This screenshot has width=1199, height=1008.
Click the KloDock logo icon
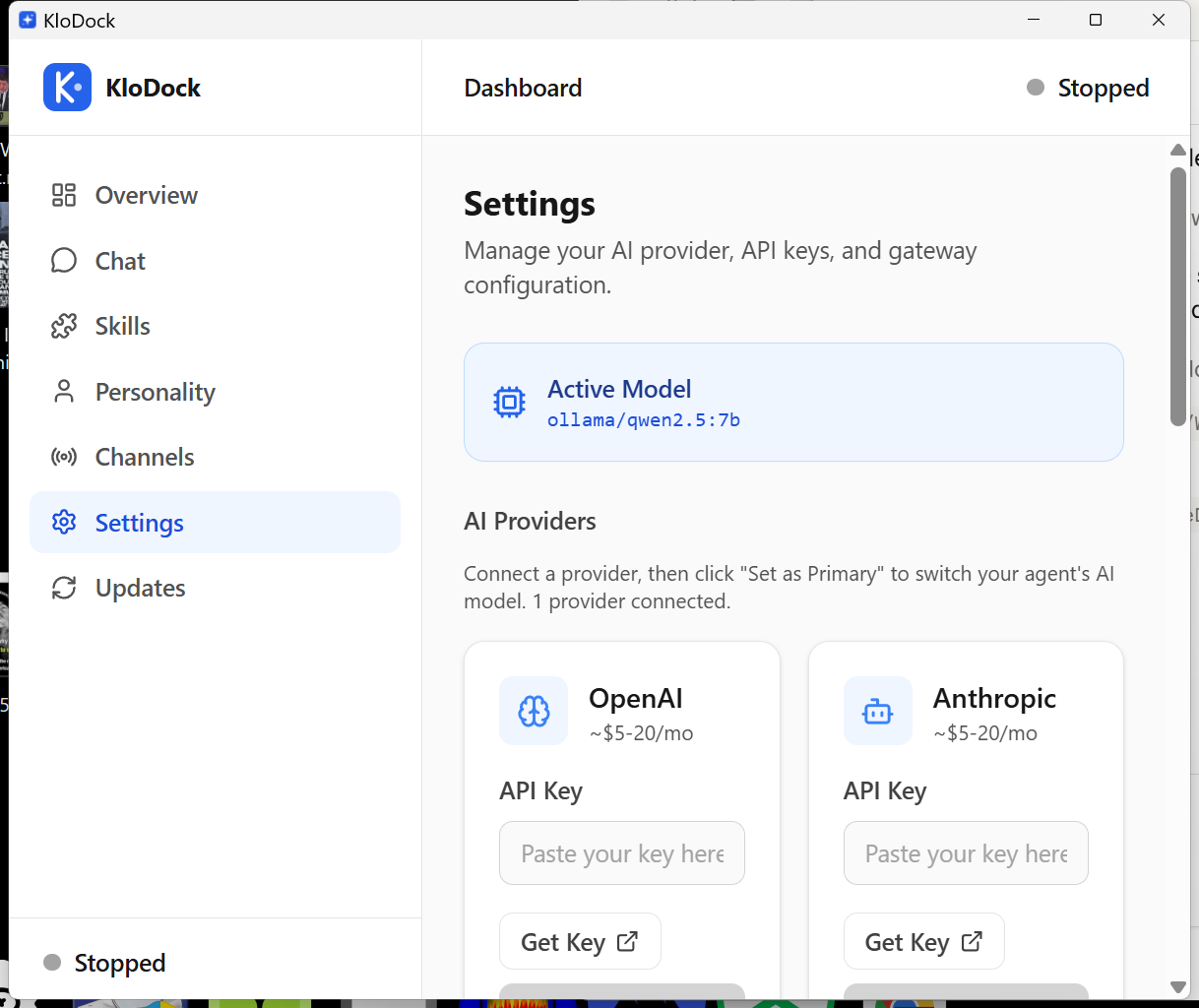[66, 87]
